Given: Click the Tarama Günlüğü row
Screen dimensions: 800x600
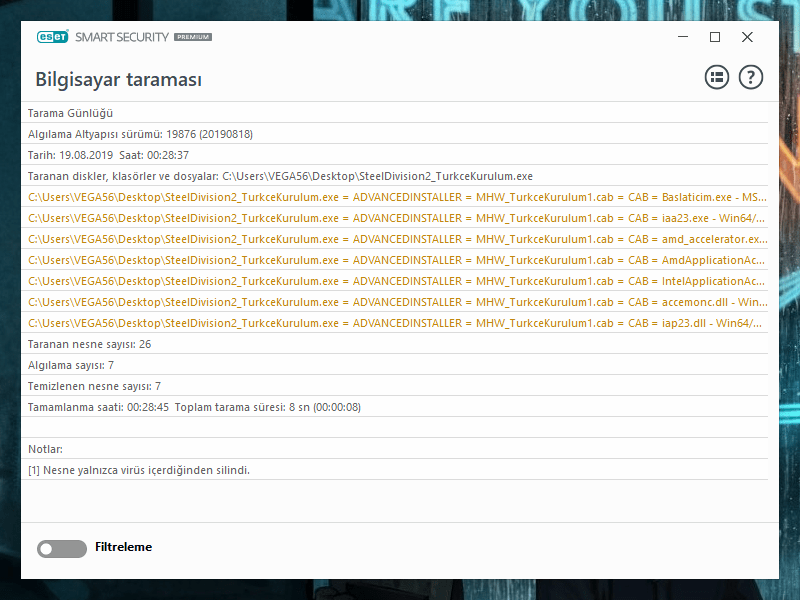Looking at the screenshot, I should point(395,113).
